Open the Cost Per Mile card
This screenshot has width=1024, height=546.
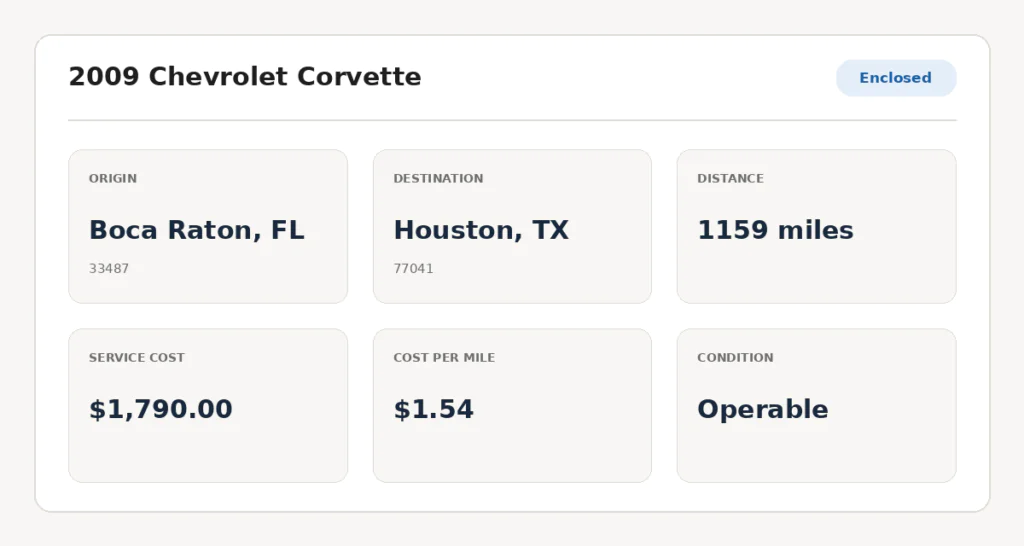[x=512, y=406]
